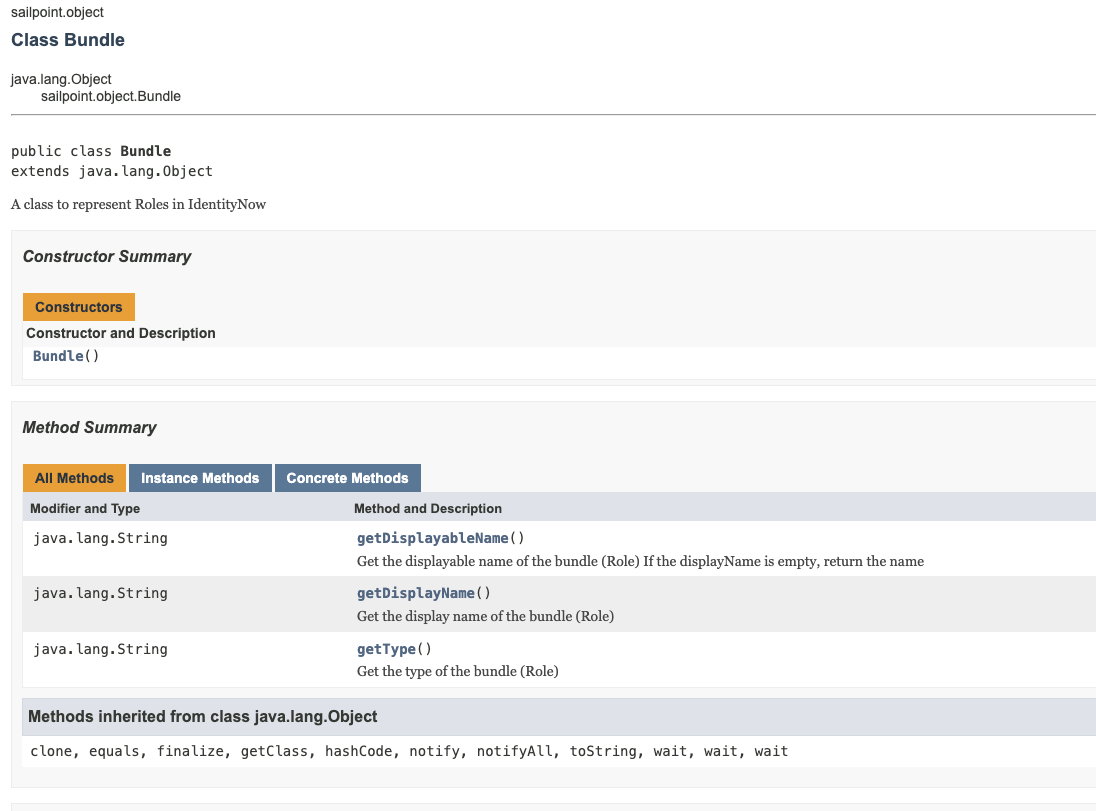Click sailpoint.object.Bundle in the inheritance tree
The width and height of the screenshot is (1096, 811).
tap(111, 96)
